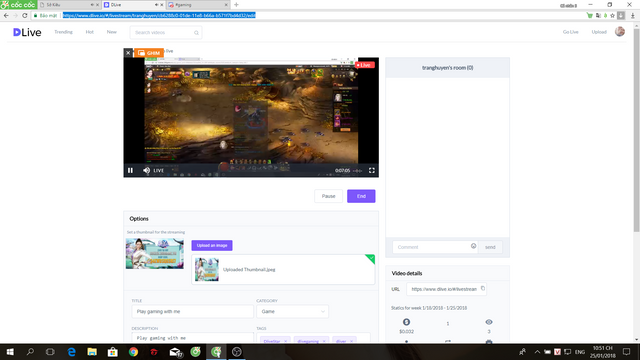
Task: Go to Hot videos
Action: click(89, 32)
